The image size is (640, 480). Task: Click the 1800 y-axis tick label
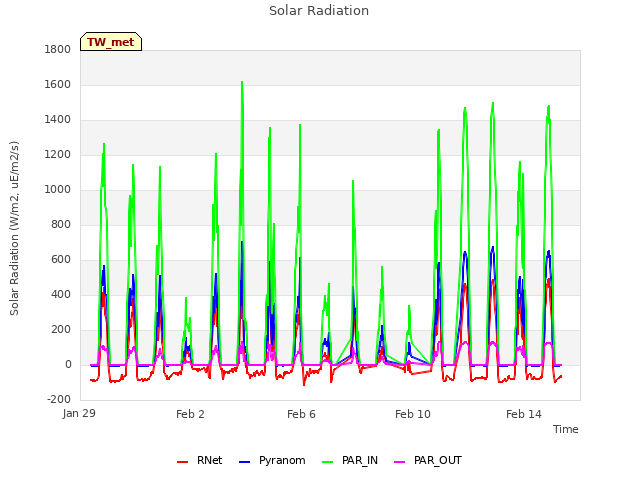point(58,49)
